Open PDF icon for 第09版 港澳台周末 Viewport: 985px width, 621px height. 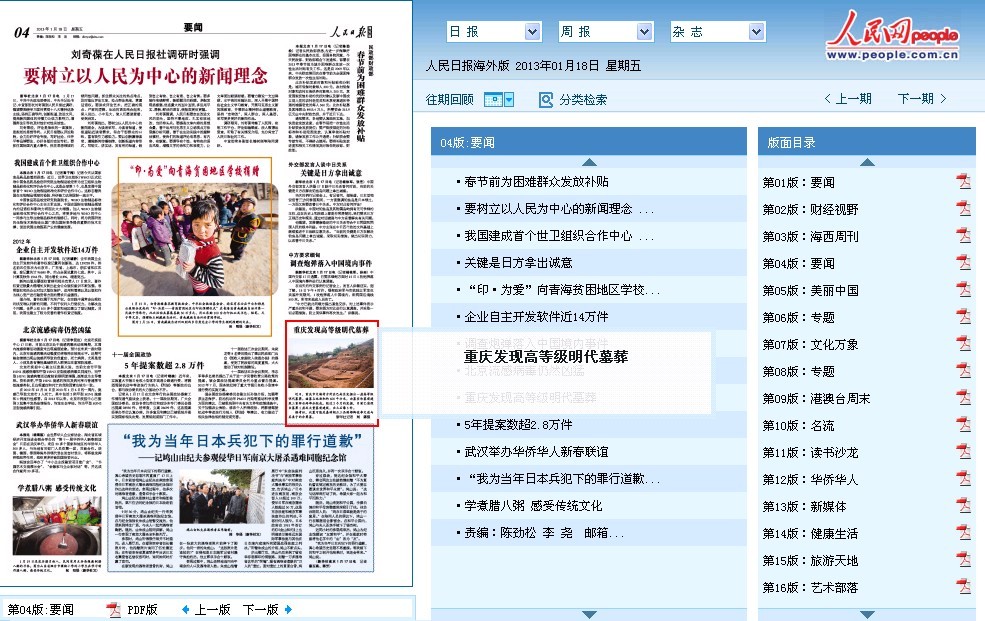(963, 397)
